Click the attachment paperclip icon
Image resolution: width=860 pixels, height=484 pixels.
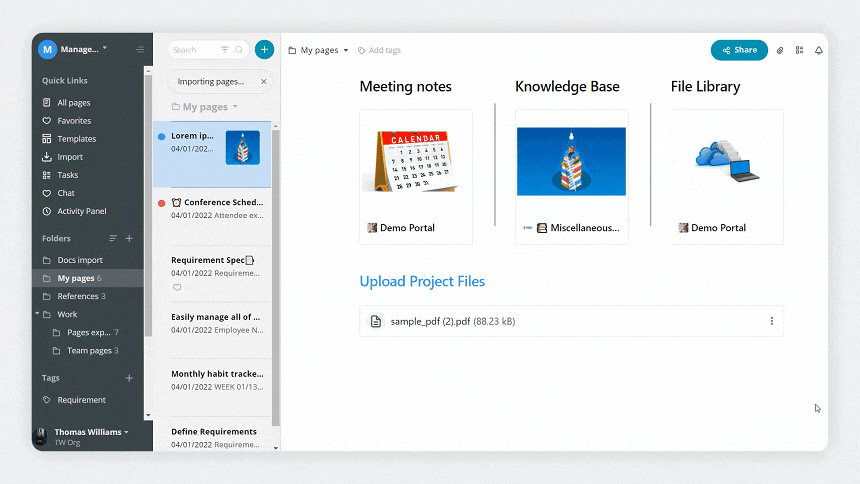click(x=780, y=50)
